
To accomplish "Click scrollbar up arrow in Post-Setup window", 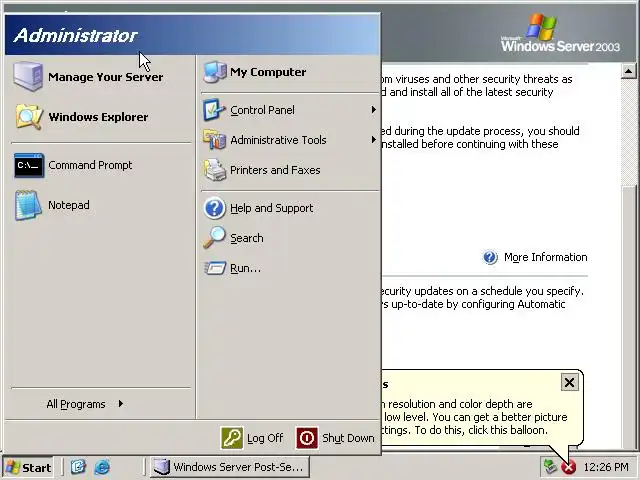I will click(x=629, y=71).
